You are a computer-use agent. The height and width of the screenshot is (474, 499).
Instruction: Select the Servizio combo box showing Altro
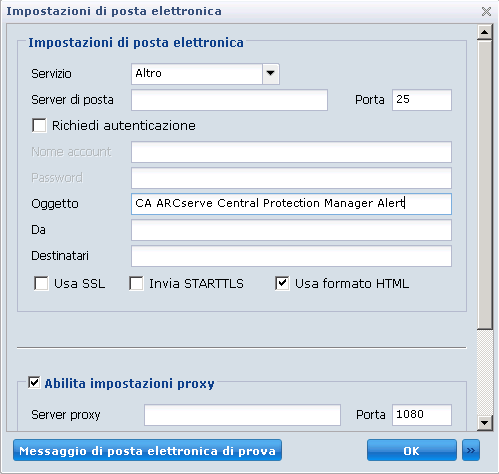click(205, 74)
